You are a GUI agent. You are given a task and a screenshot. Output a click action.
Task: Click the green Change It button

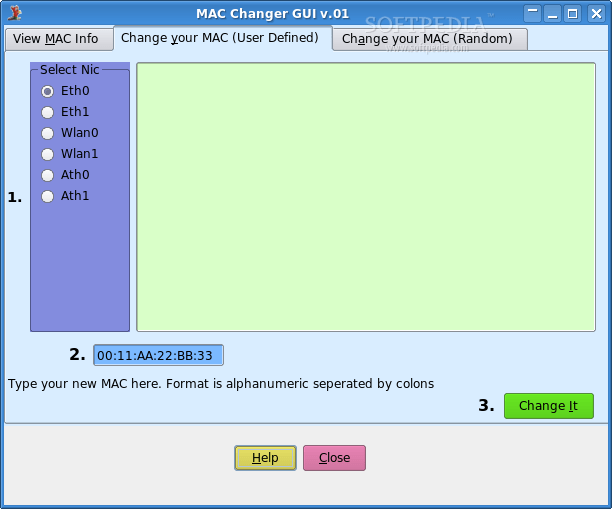(549, 406)
